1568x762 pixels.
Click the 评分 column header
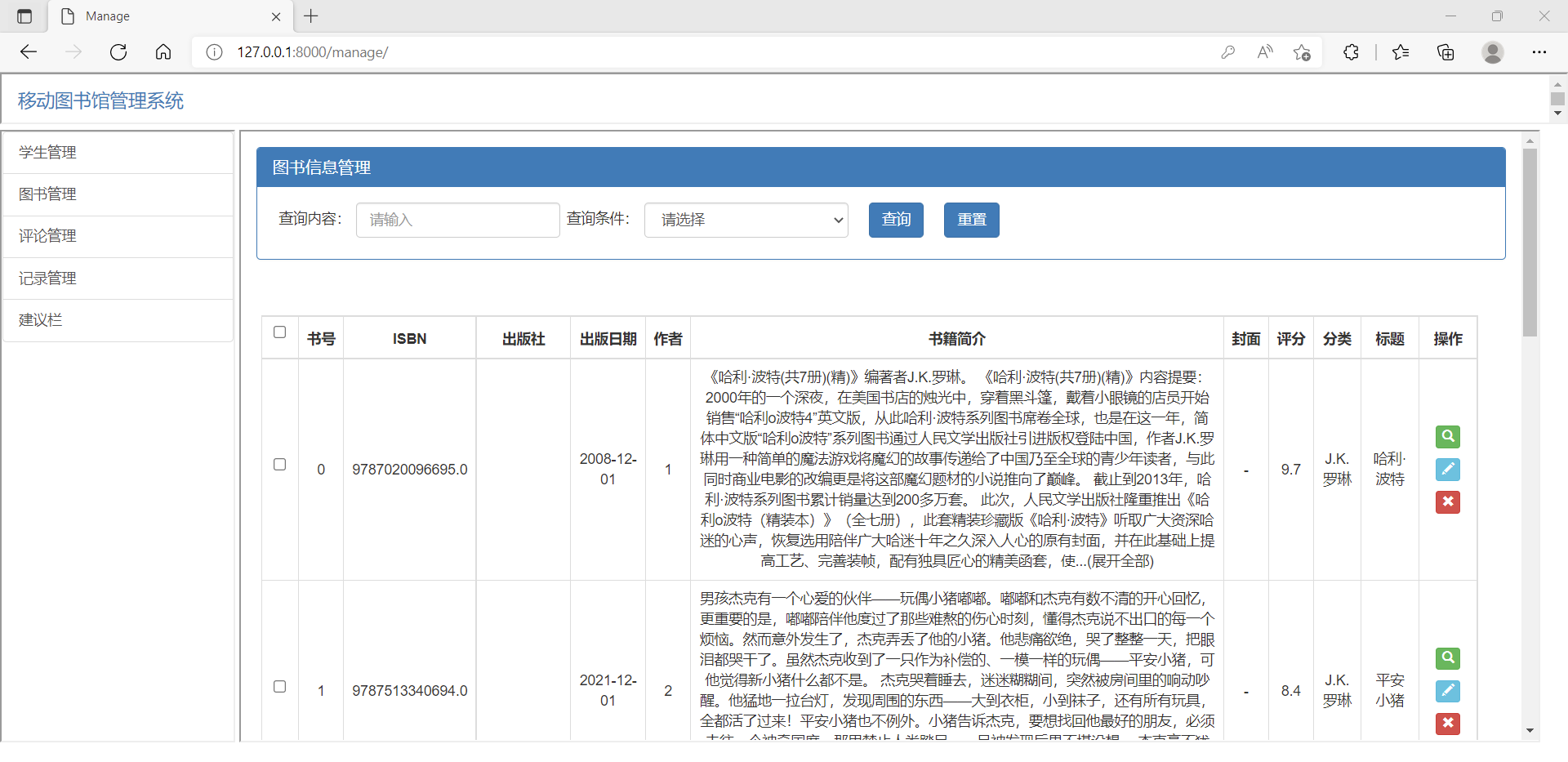pos(1291,339)
